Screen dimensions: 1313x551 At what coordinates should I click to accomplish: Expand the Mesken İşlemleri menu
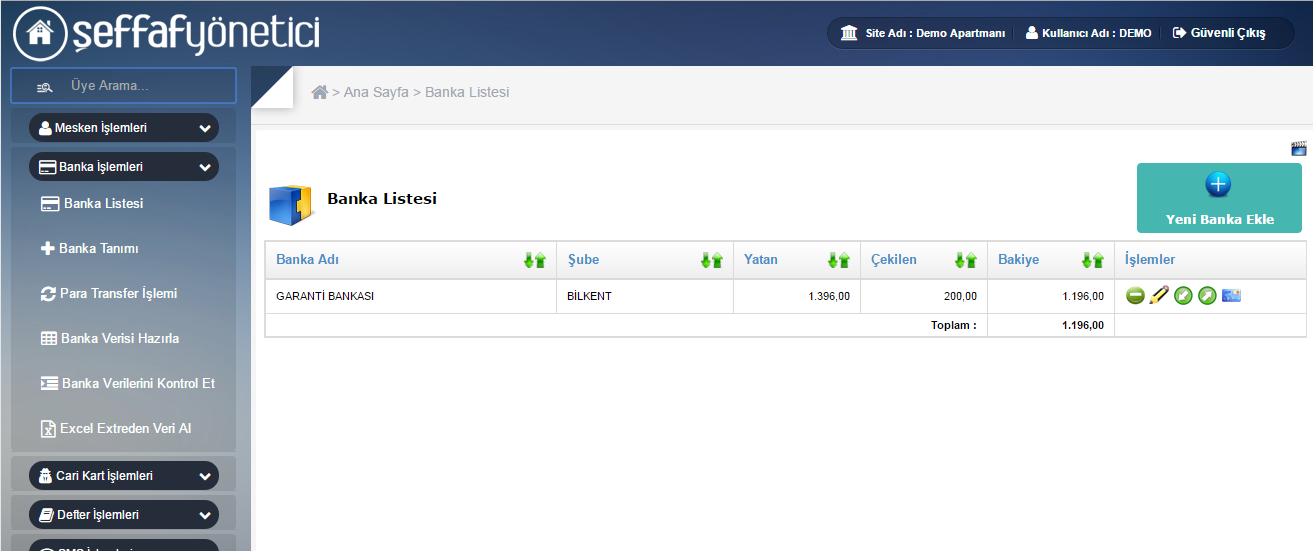click(124, 128)
